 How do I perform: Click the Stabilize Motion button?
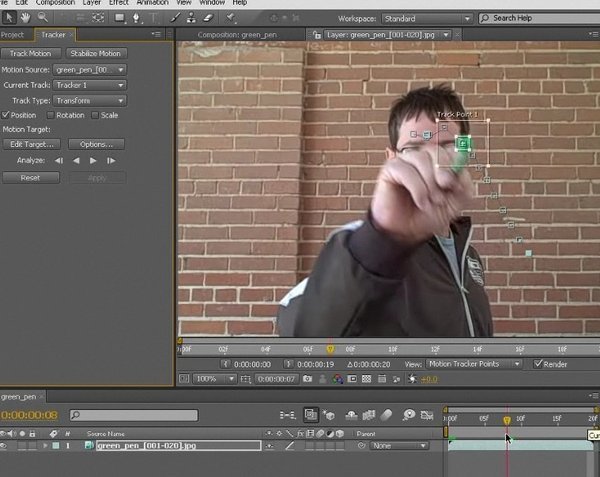(96, 53)
